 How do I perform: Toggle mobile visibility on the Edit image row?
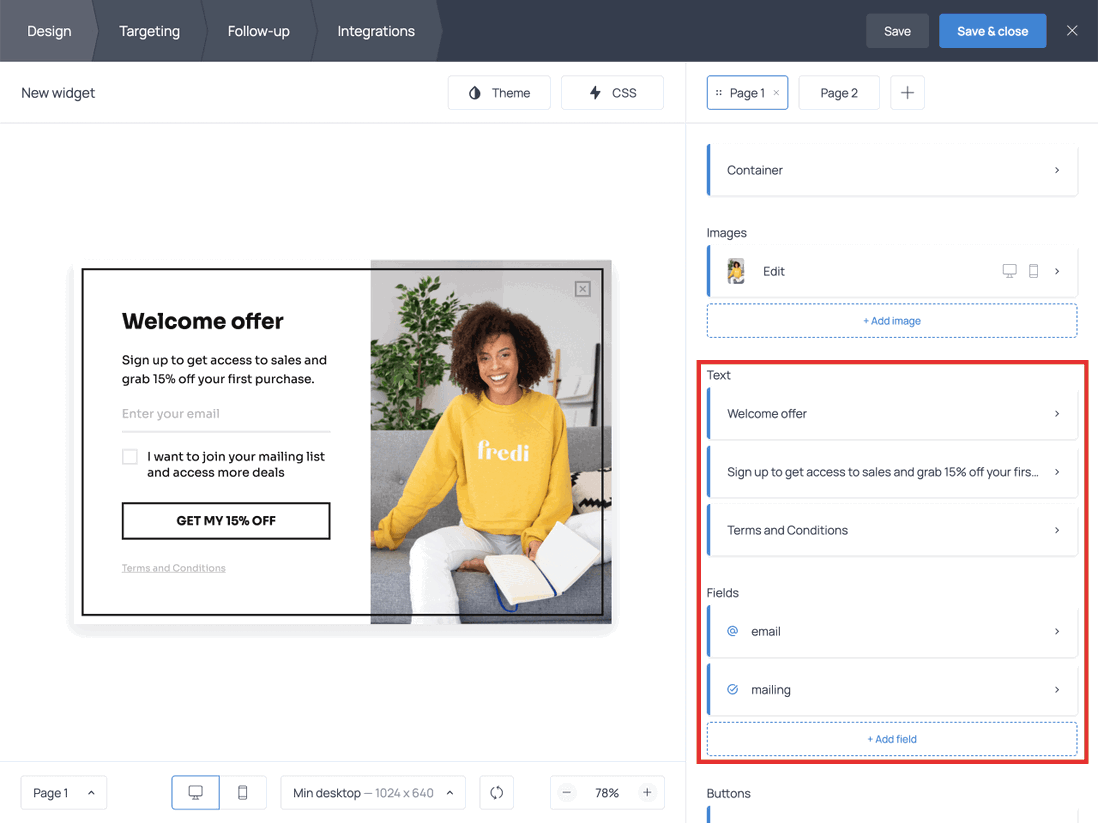[1035, 270]
